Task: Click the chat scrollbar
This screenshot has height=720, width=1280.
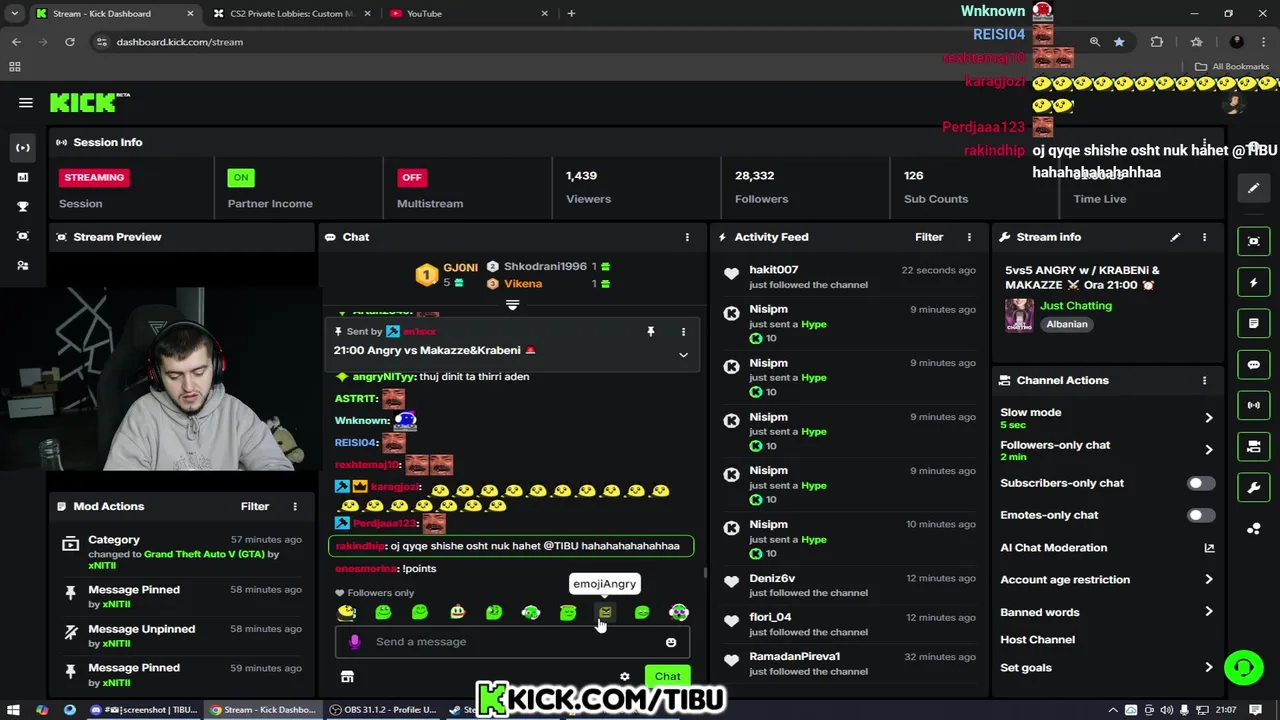Action: [705, 573]
